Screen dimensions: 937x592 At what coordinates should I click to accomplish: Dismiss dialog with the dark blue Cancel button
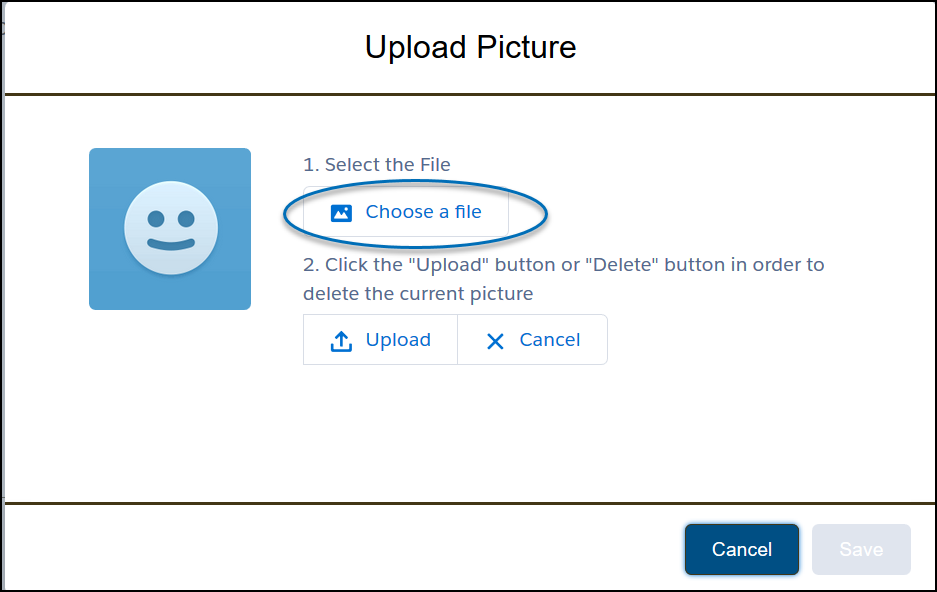pos(741,549)
